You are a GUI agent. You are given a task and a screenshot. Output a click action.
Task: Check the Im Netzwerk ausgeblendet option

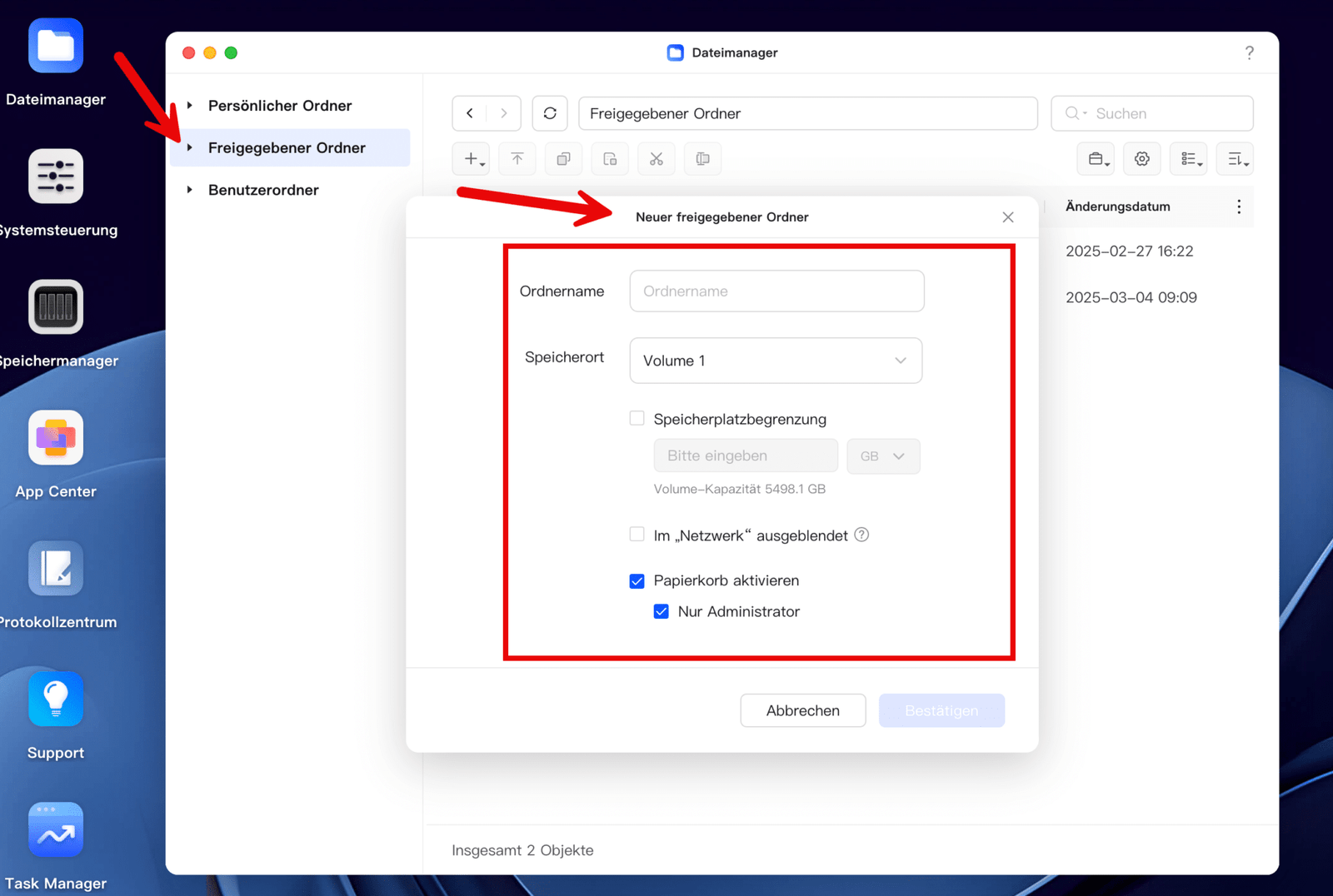click(637, 535)
